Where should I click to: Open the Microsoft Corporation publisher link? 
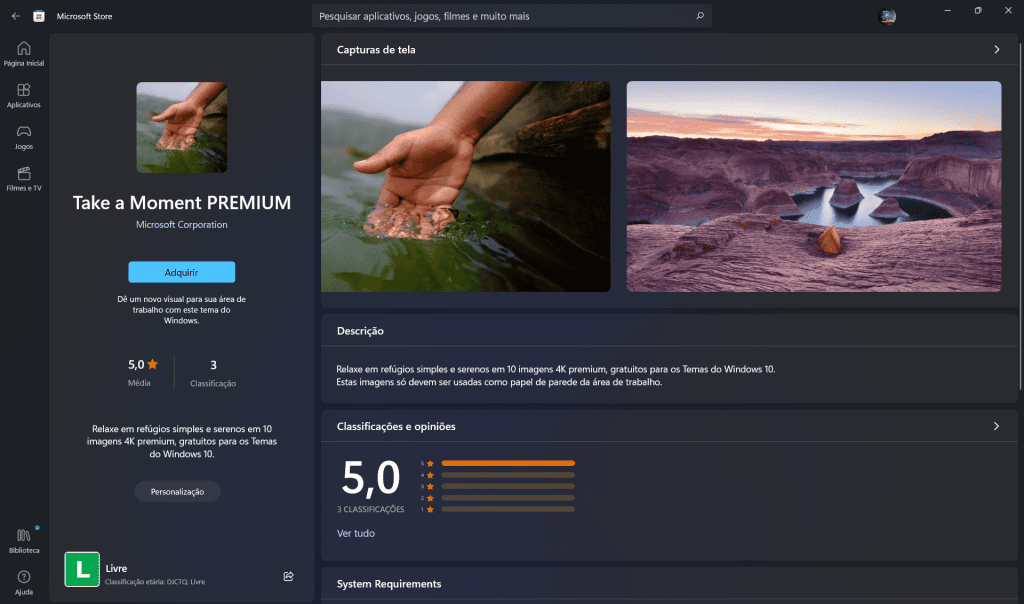182,225
